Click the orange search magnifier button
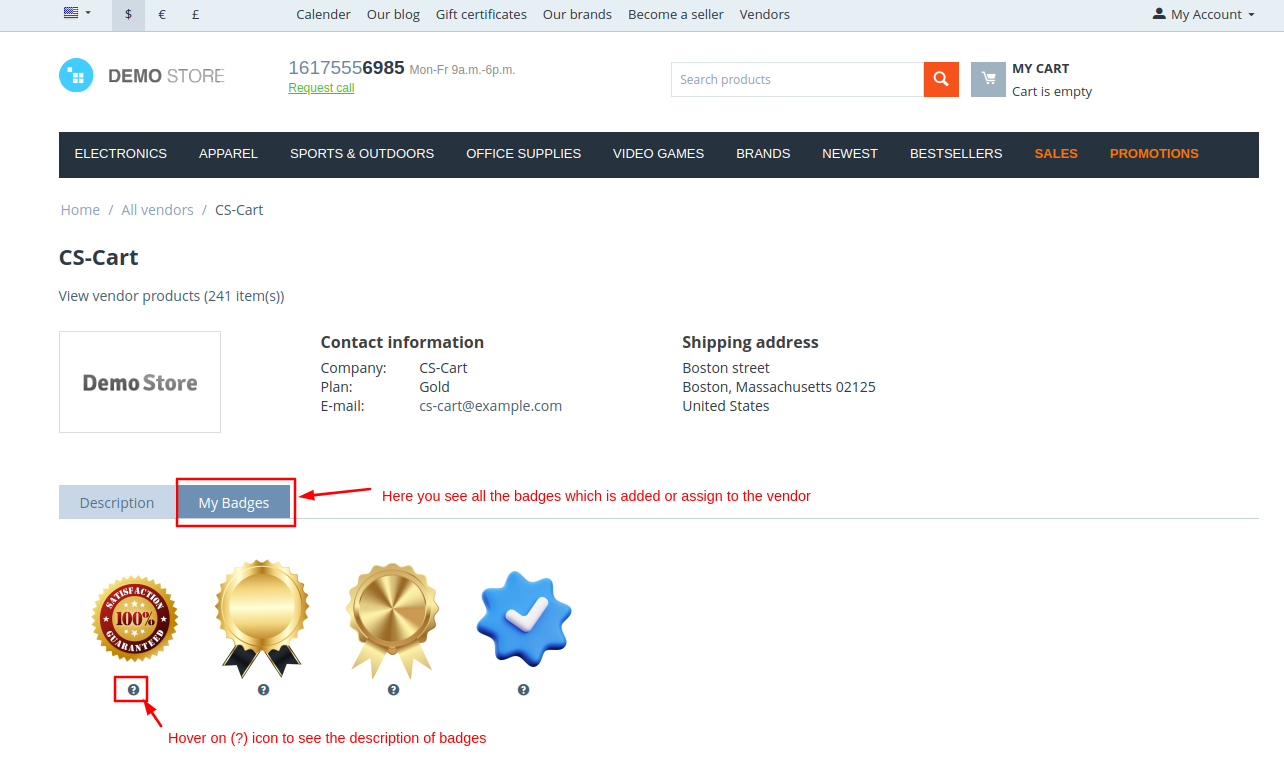 941,79
